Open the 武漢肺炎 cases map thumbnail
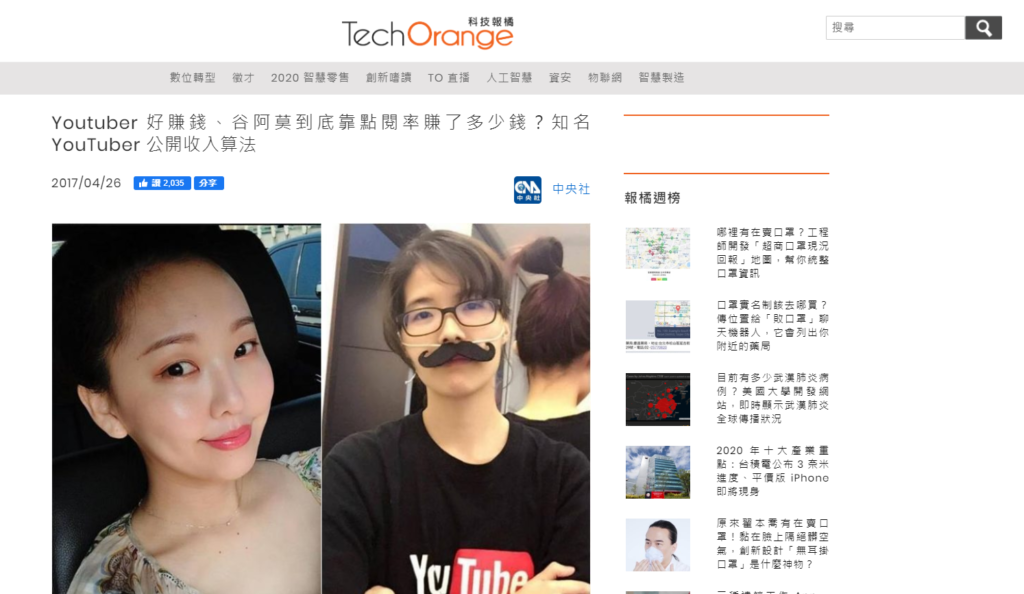Screen dimensions: 1024x594 (x=657, y=399)
